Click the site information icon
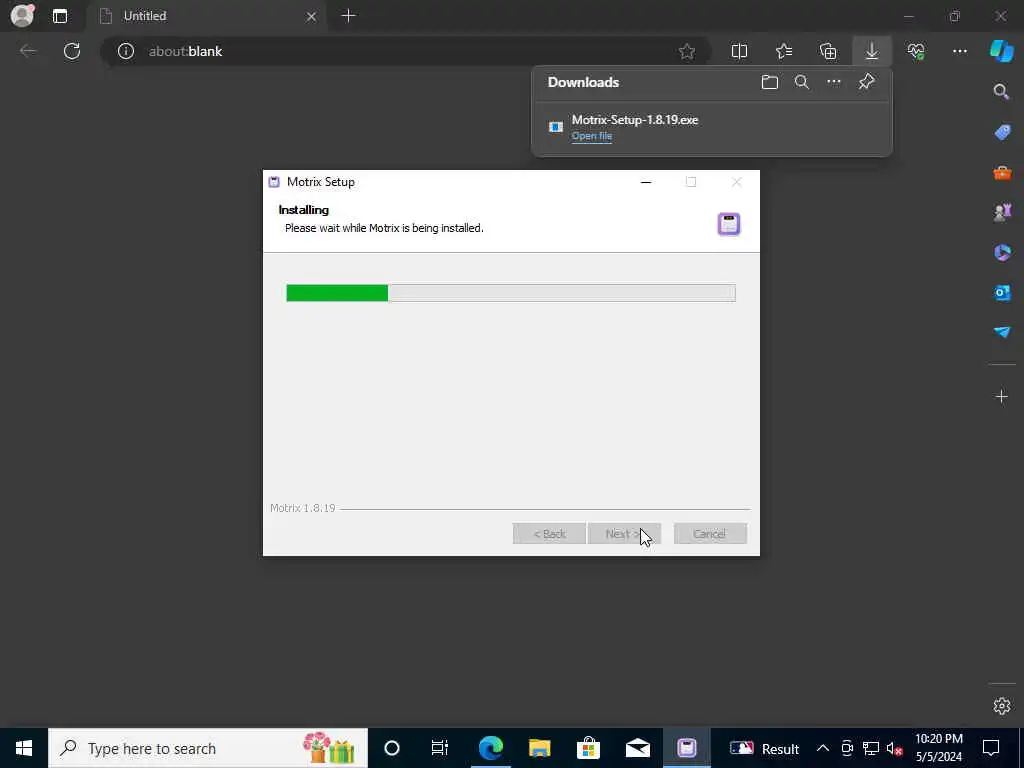1024x768 pixels. [x=126, y=51]
